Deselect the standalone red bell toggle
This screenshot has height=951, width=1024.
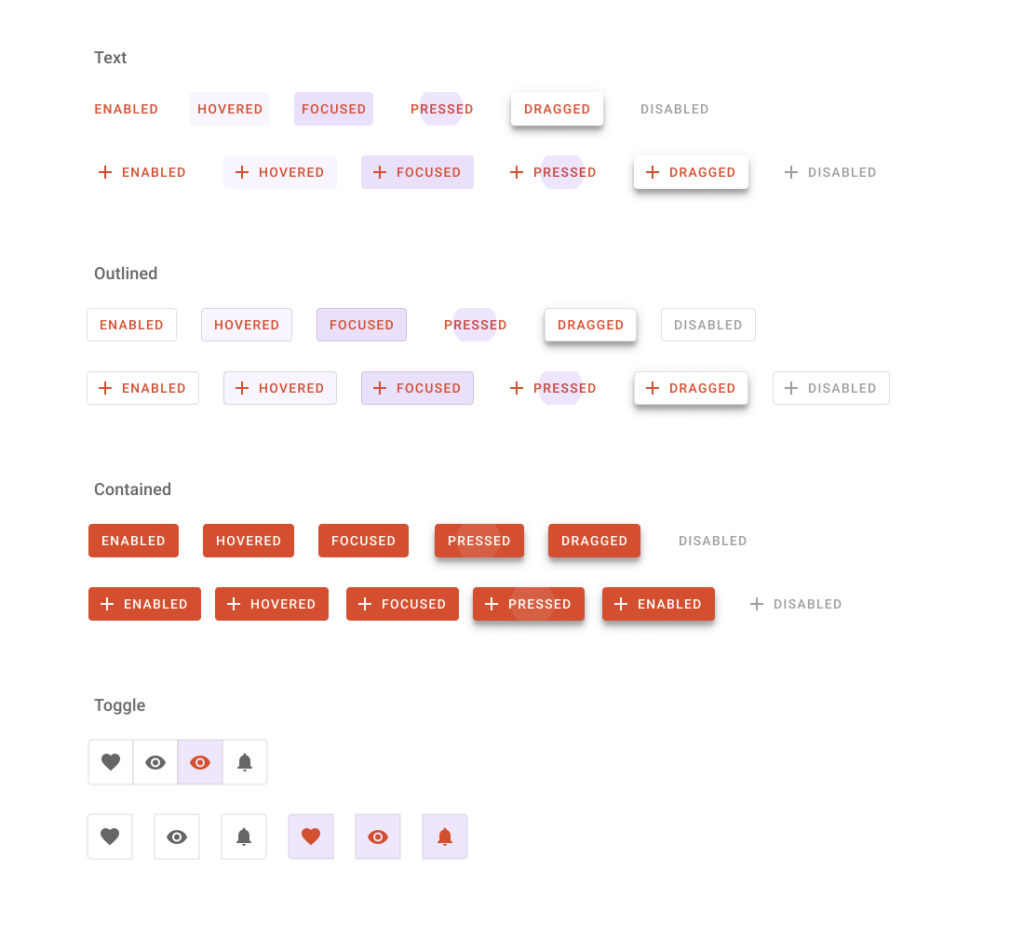(445, 836)
